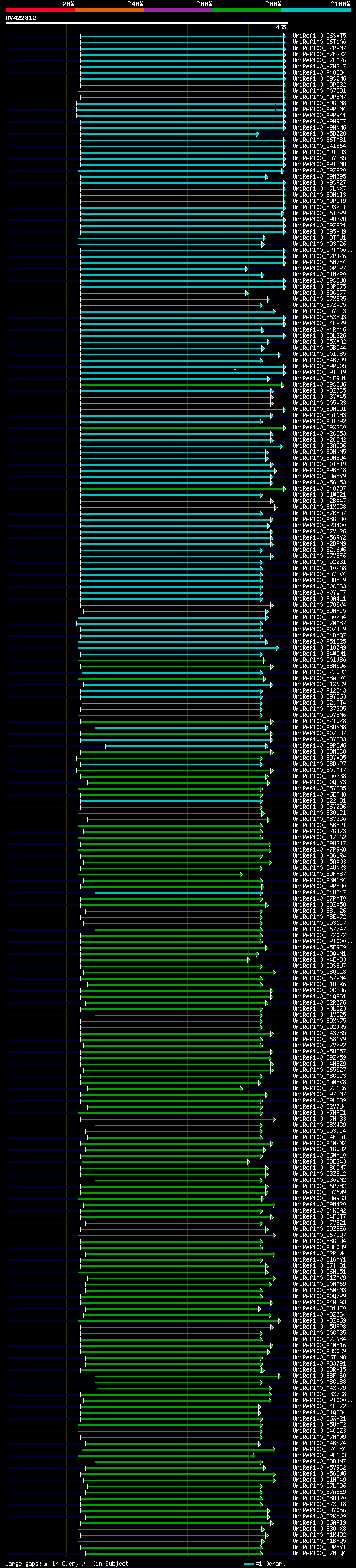
Task: Select label UniRef100_B9YV95
Action: point(319,759)
